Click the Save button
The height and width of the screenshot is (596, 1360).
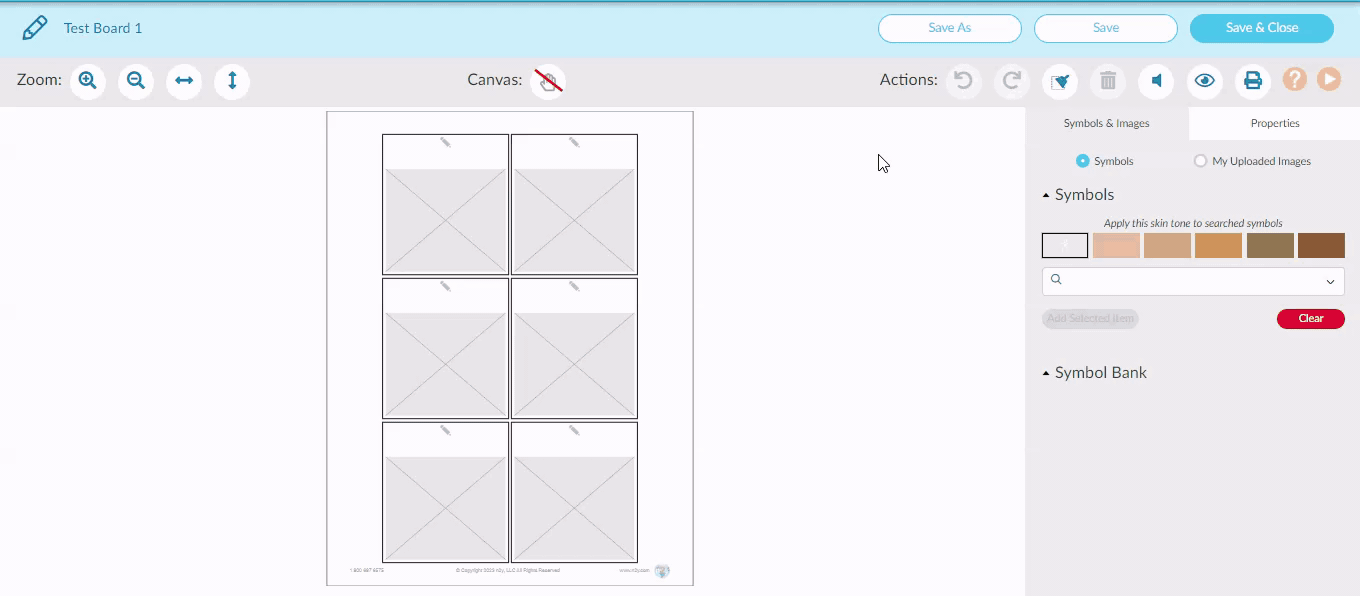[1106, 28]
